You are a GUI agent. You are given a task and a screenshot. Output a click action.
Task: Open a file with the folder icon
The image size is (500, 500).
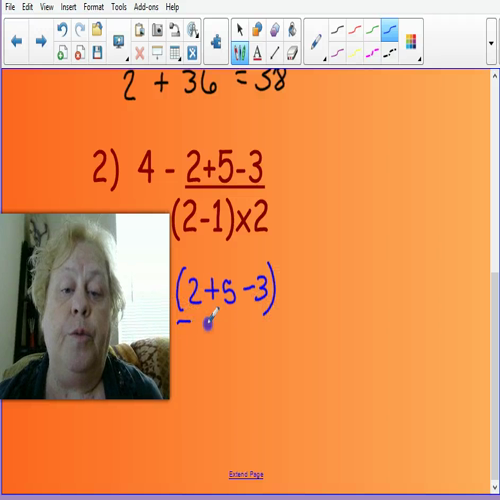[97, 30]
